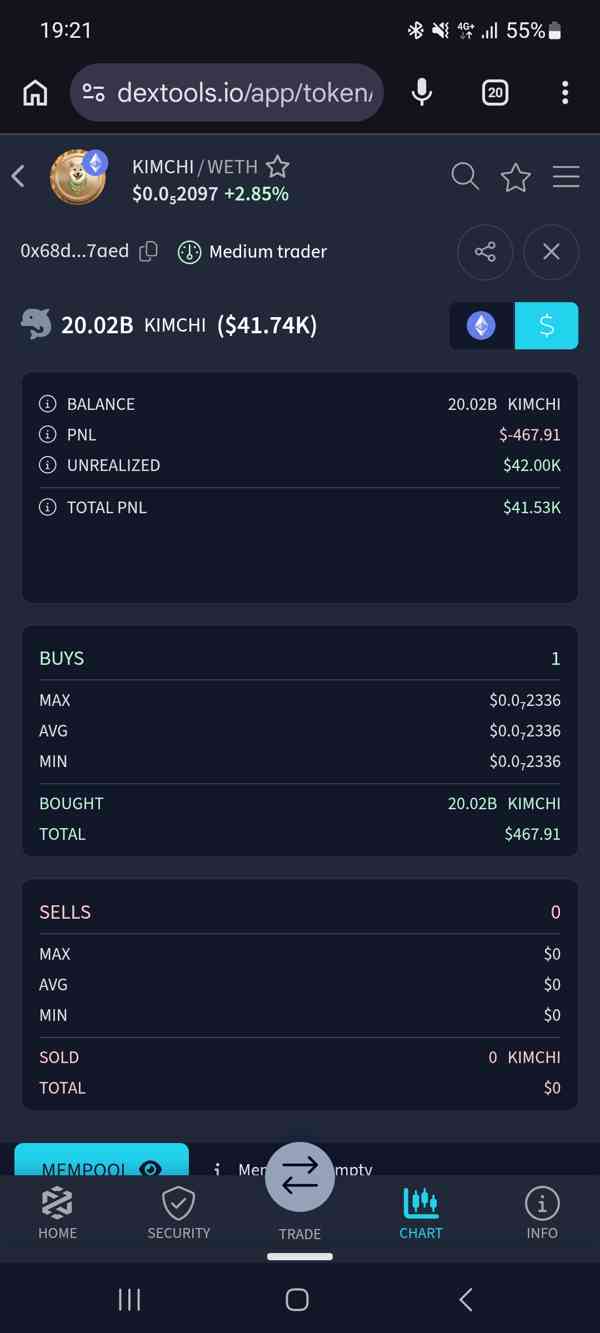
Task: Tap the Trade swap button
Action: click(x=300, y=1178)
